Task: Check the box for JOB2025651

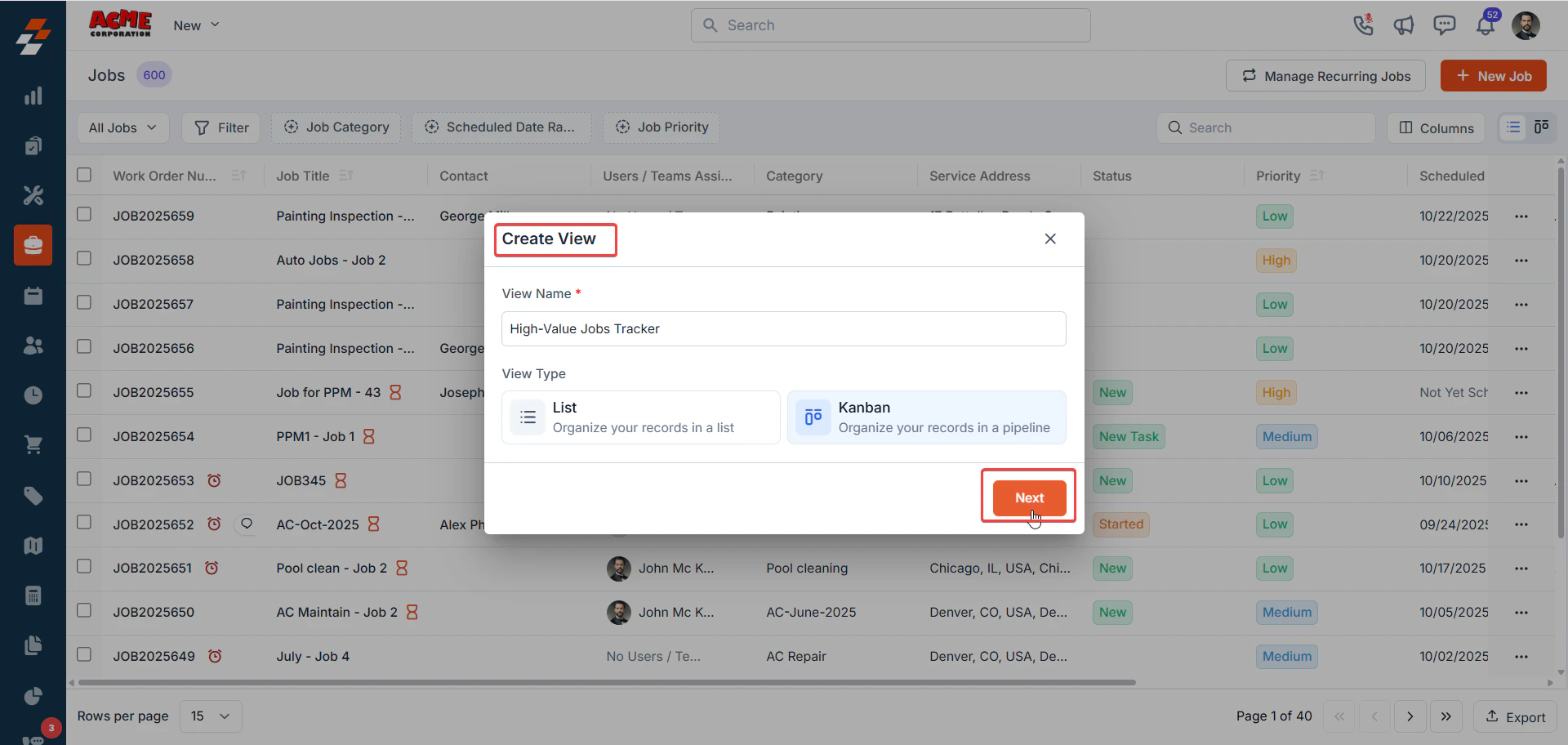Action: 84,566
